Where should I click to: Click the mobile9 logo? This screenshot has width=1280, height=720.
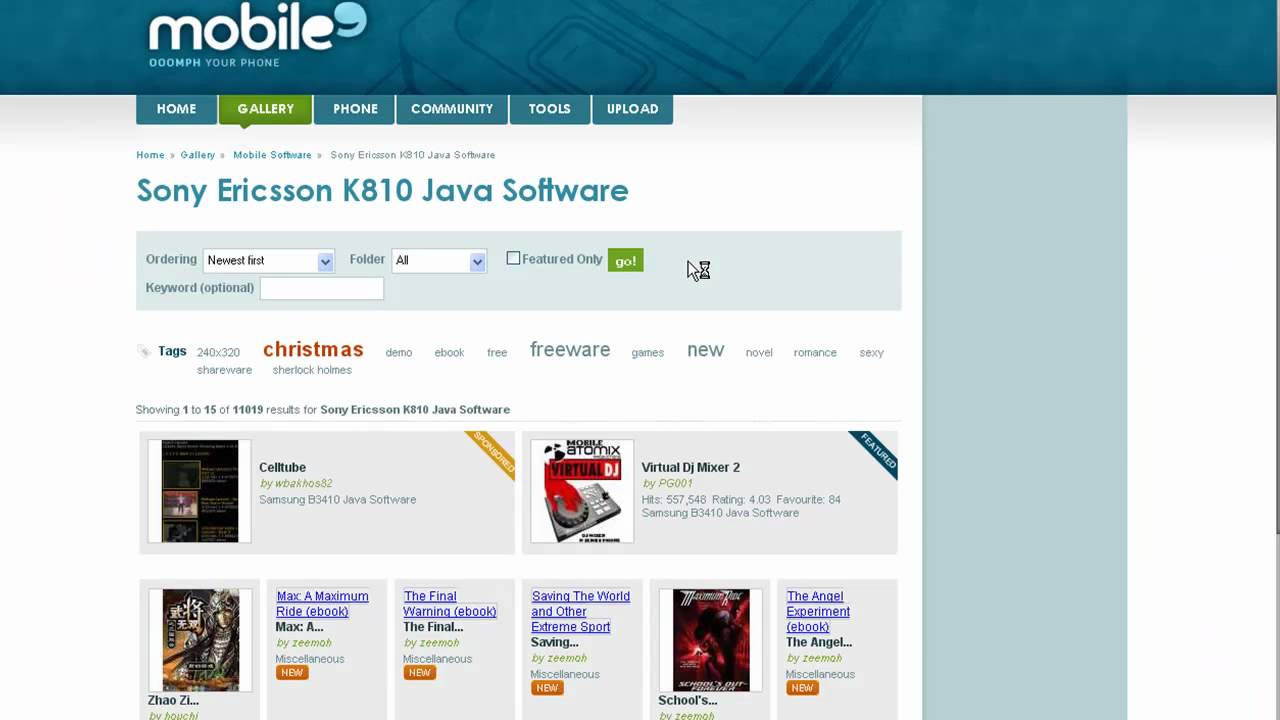coord(257,37)
